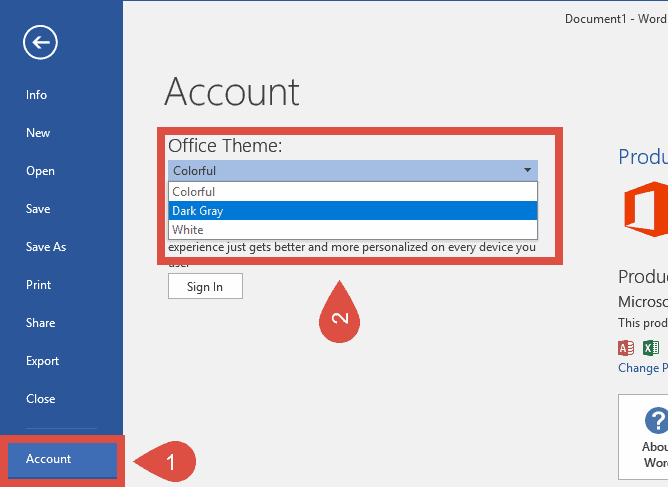Close the document via Close item

40,399
